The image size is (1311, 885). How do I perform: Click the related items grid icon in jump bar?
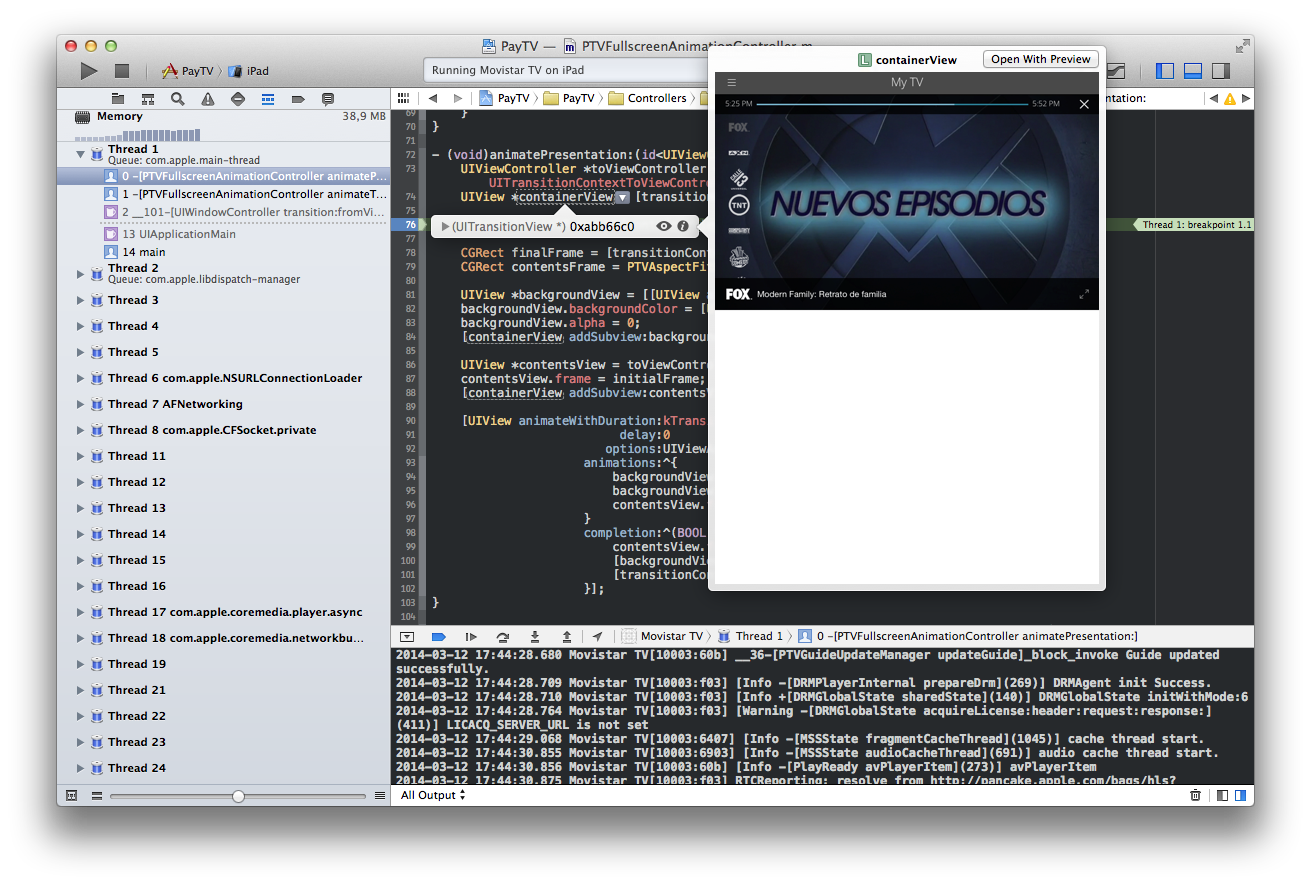403,98
